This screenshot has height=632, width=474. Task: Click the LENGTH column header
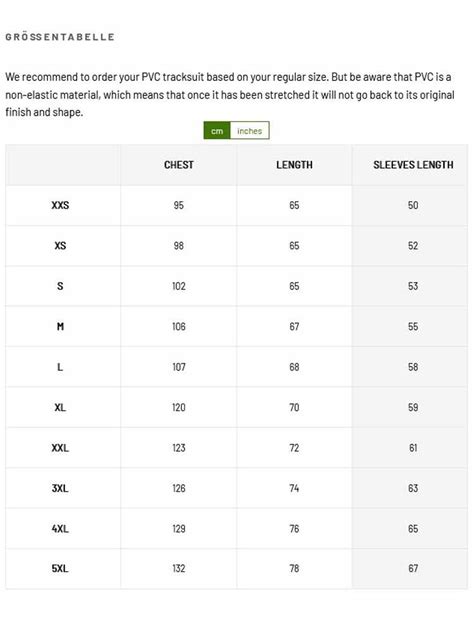coord(294,165)
